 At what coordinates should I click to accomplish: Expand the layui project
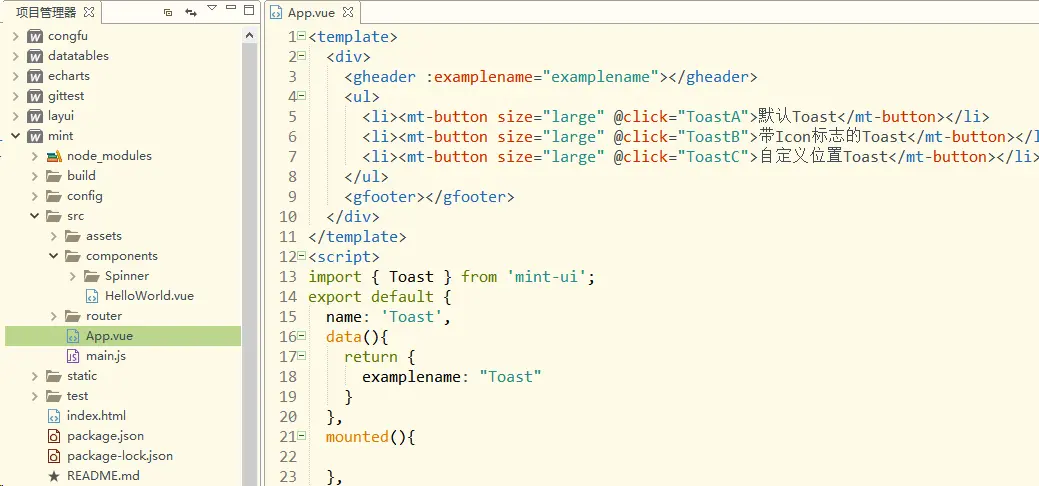(x=15, y=116)
